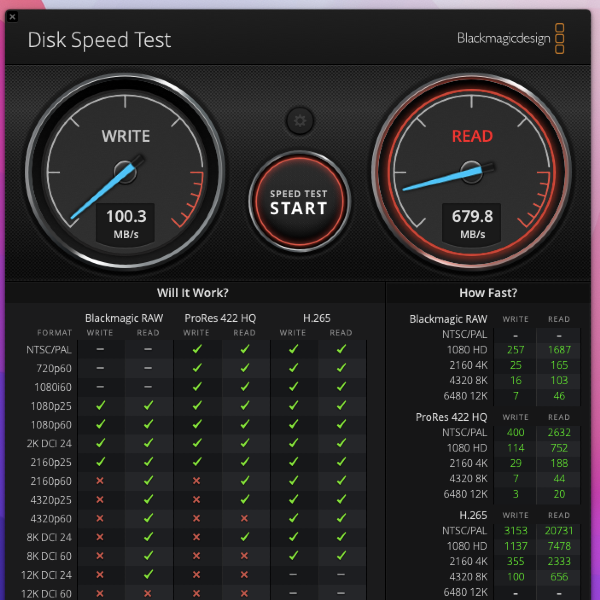Click the Disk Speed Test title text
This screenshot has height=600, width=600.
[x=99, y=40]
